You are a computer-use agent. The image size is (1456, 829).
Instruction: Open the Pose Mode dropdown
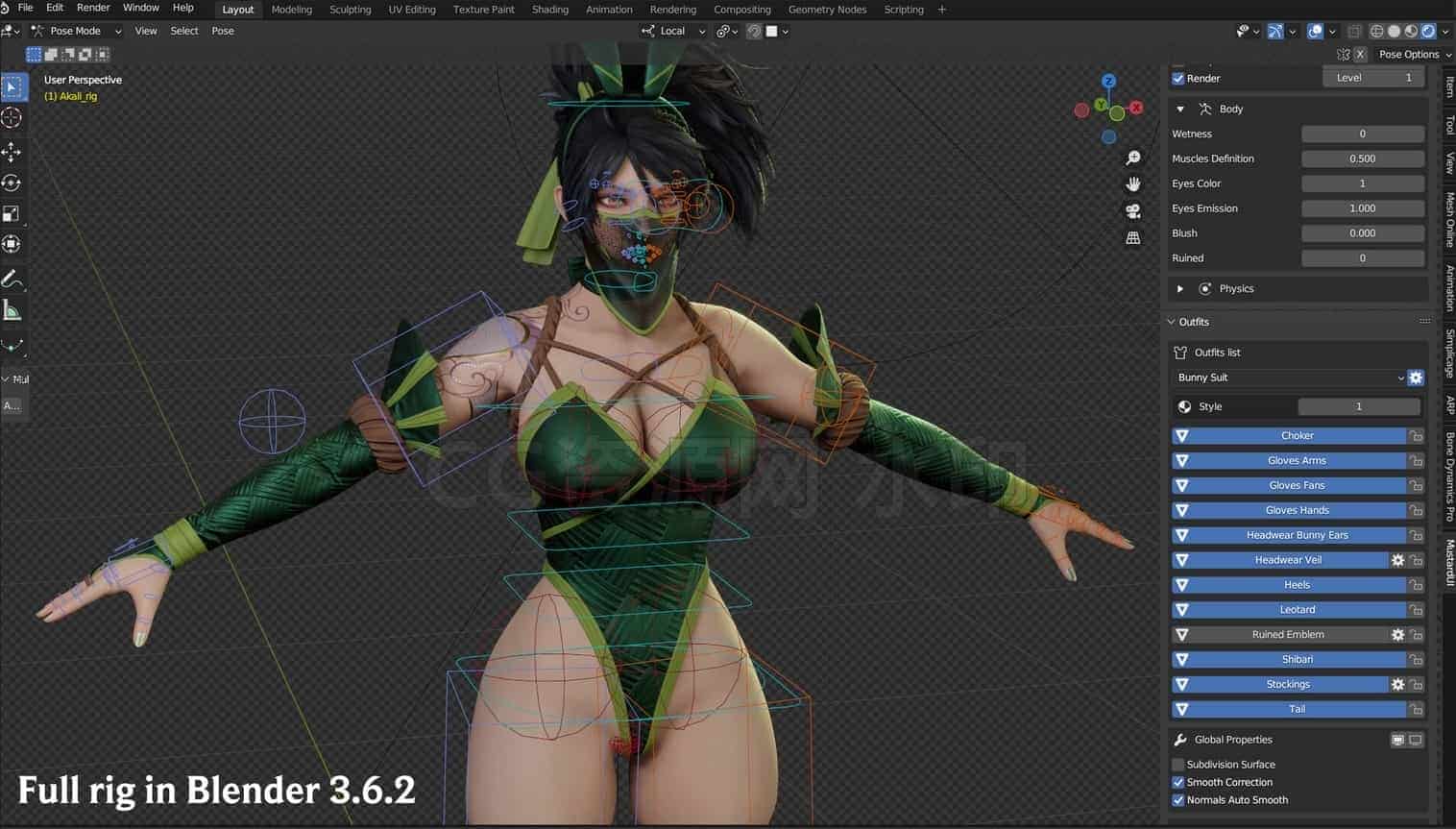pos(77,31)
